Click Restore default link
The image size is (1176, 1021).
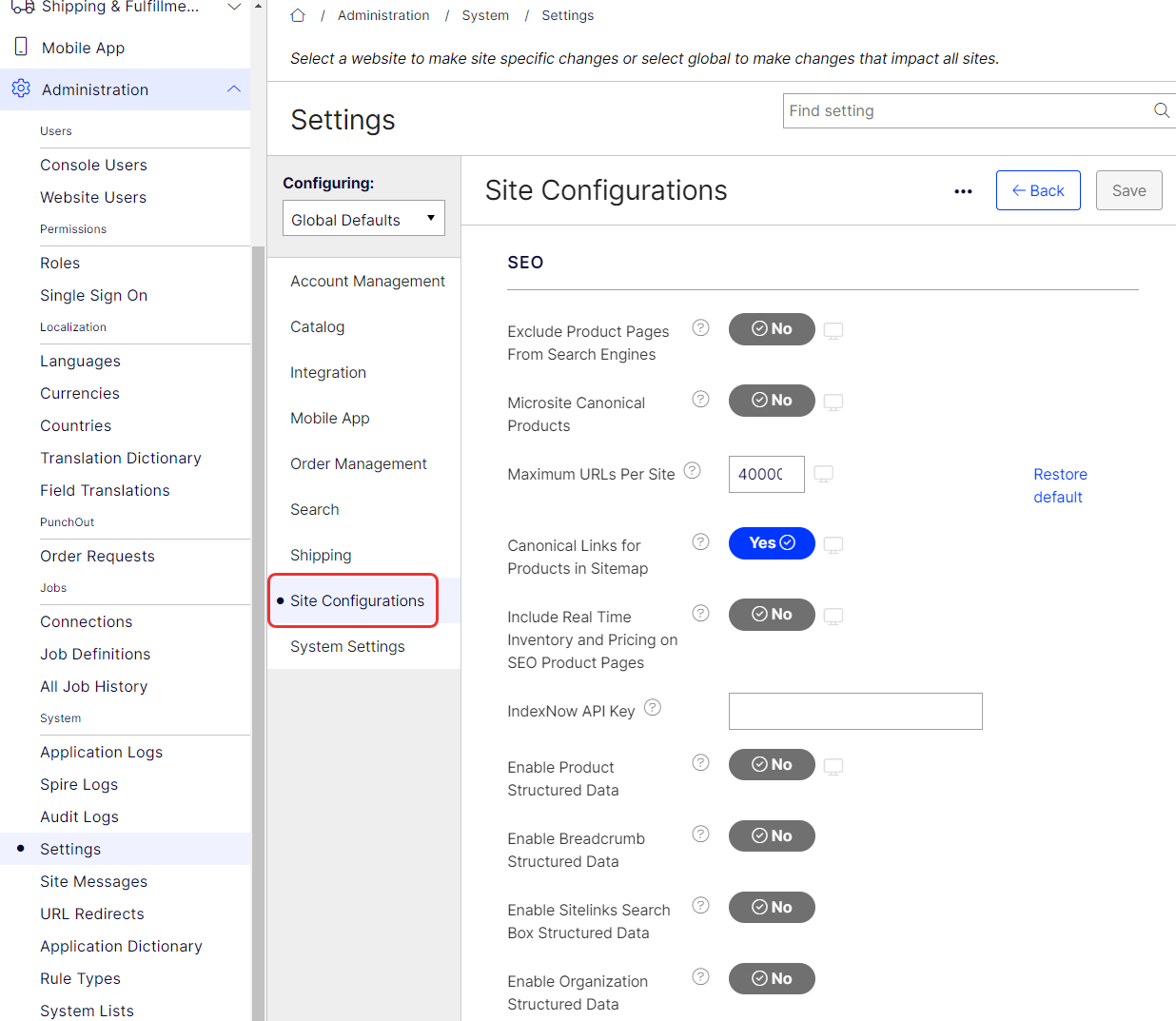[x=1060, y=485]
